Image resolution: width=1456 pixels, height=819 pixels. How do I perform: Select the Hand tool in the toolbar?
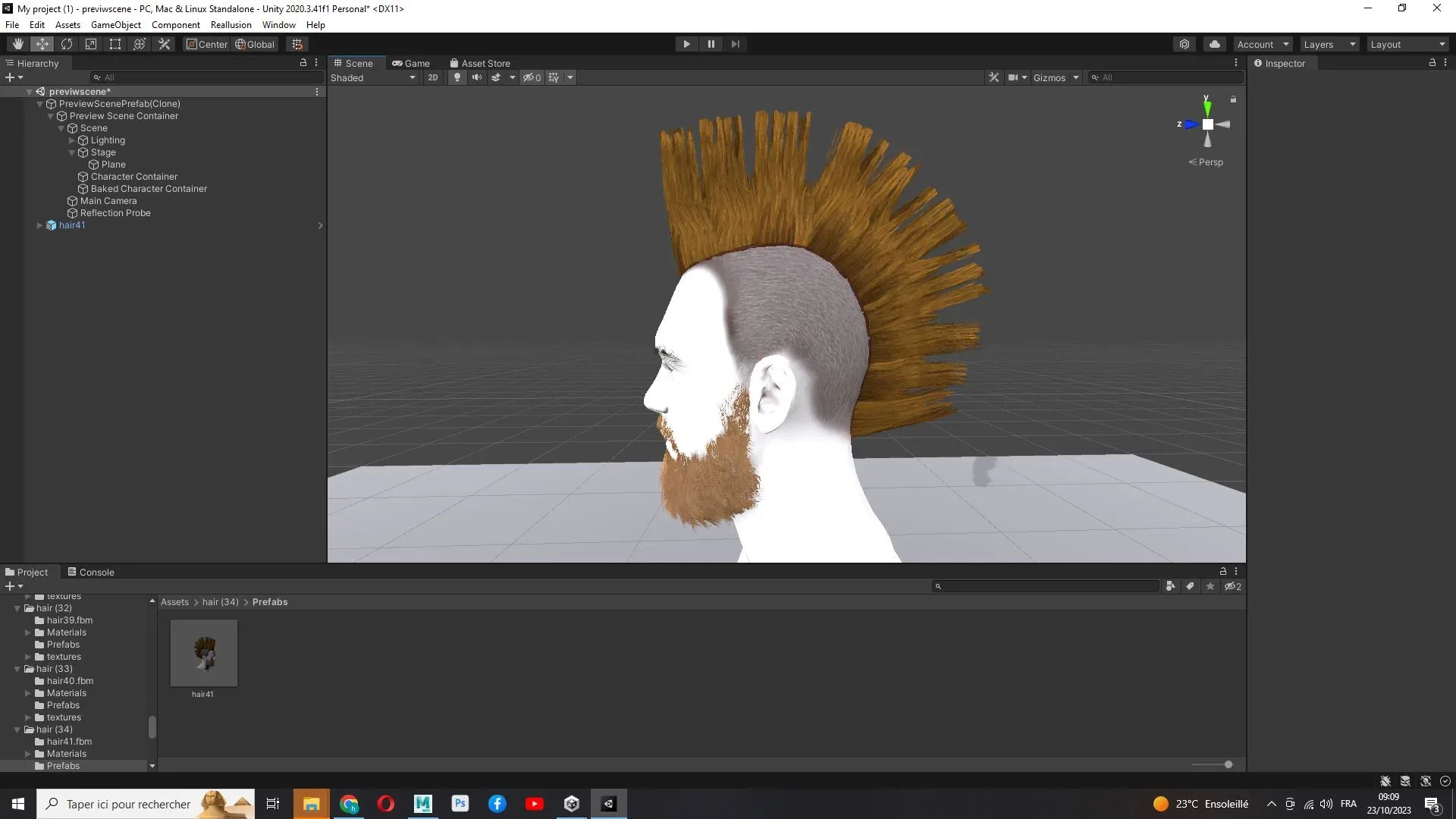coord(17,43)
